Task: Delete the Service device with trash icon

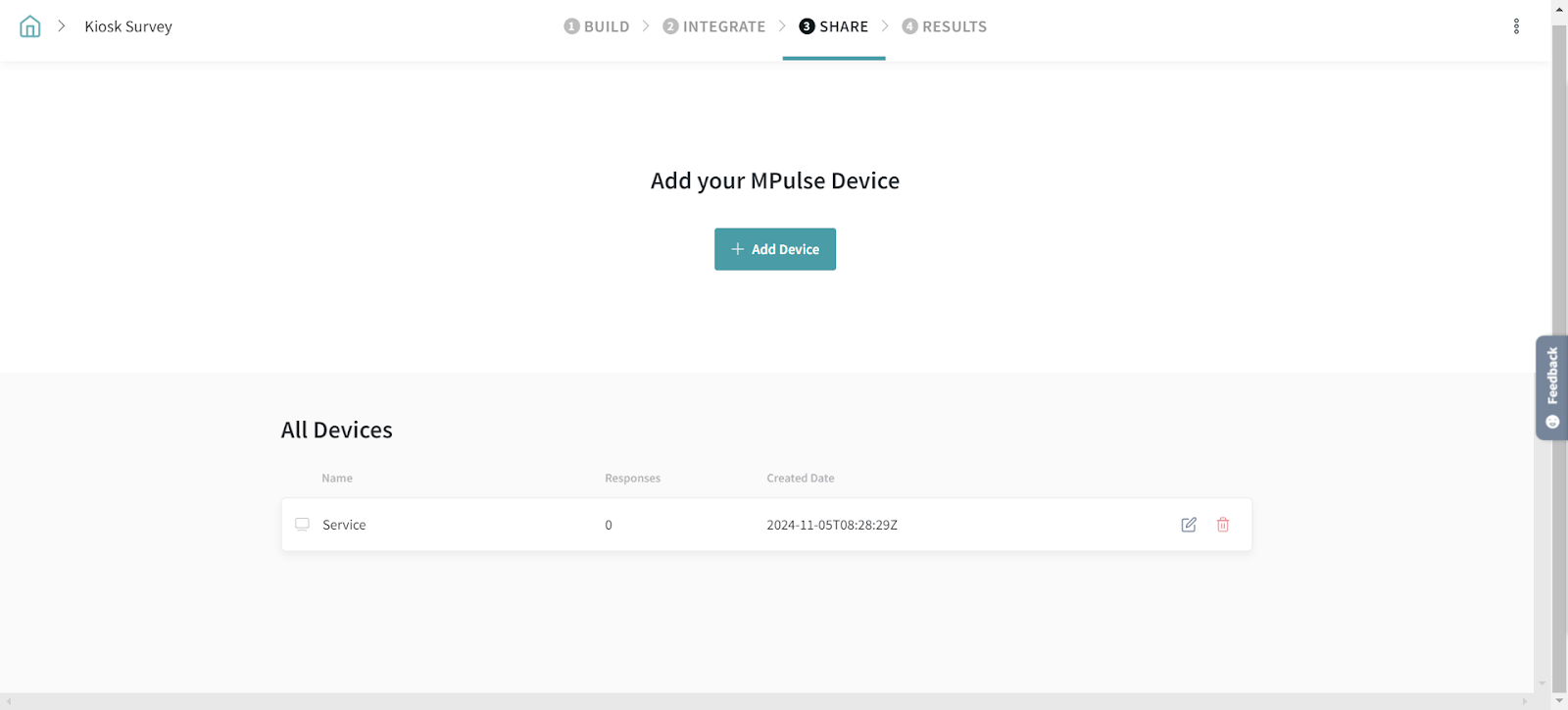Action: (x=1222, y=525)
